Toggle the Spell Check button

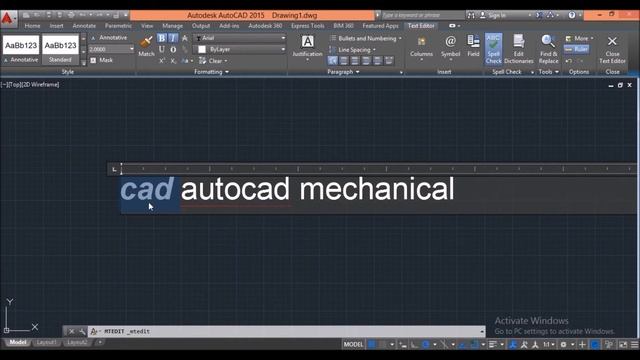click(x=493, y=49)
